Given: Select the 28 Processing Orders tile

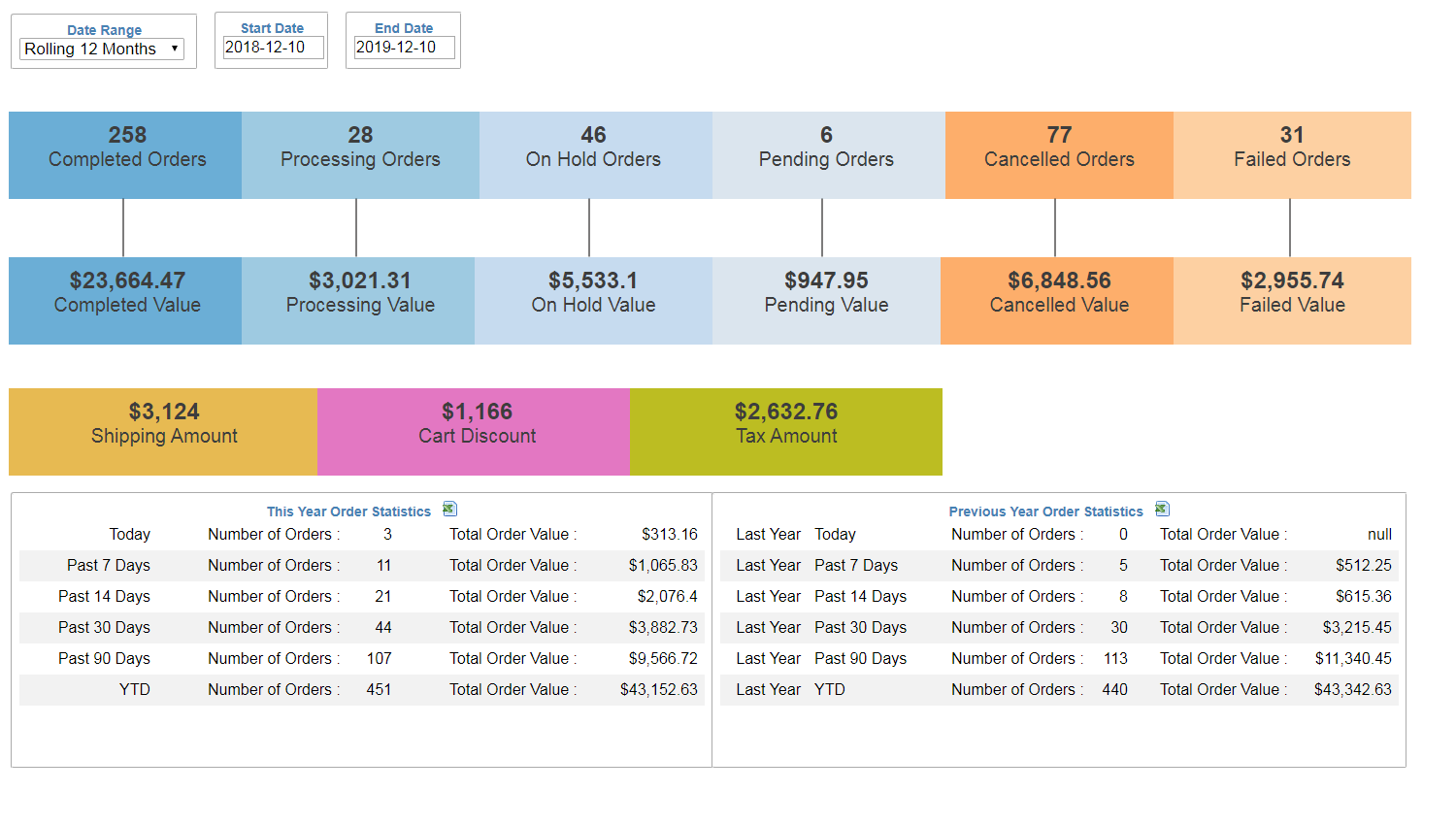Looking at the screenshot, I should click(x=360, y=155).
